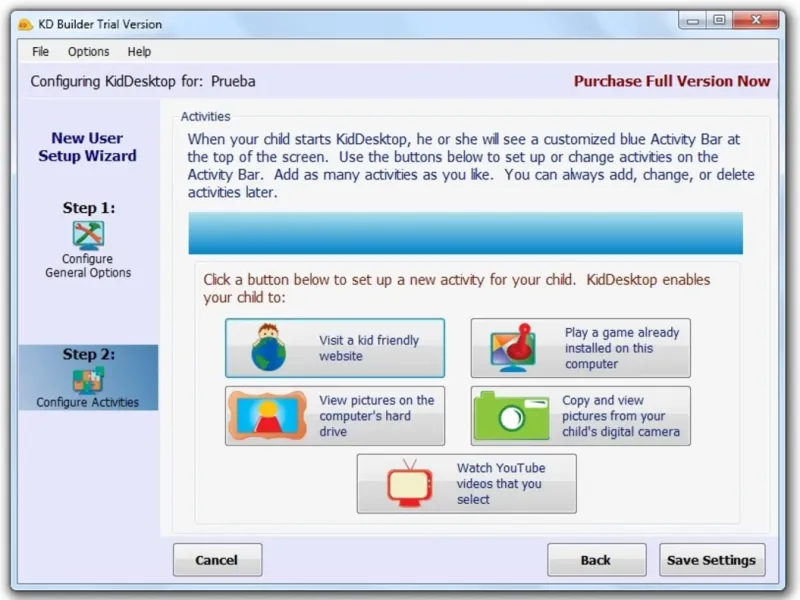Open the File menu

(40, 52)
